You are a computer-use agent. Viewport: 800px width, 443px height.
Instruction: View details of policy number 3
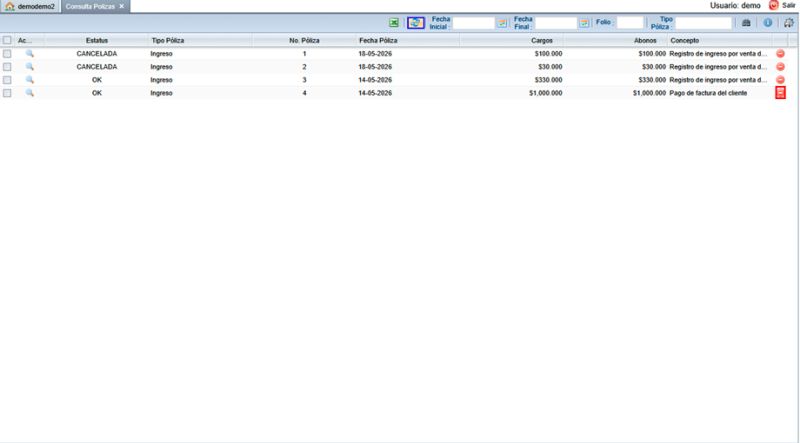tap(30, 80)
